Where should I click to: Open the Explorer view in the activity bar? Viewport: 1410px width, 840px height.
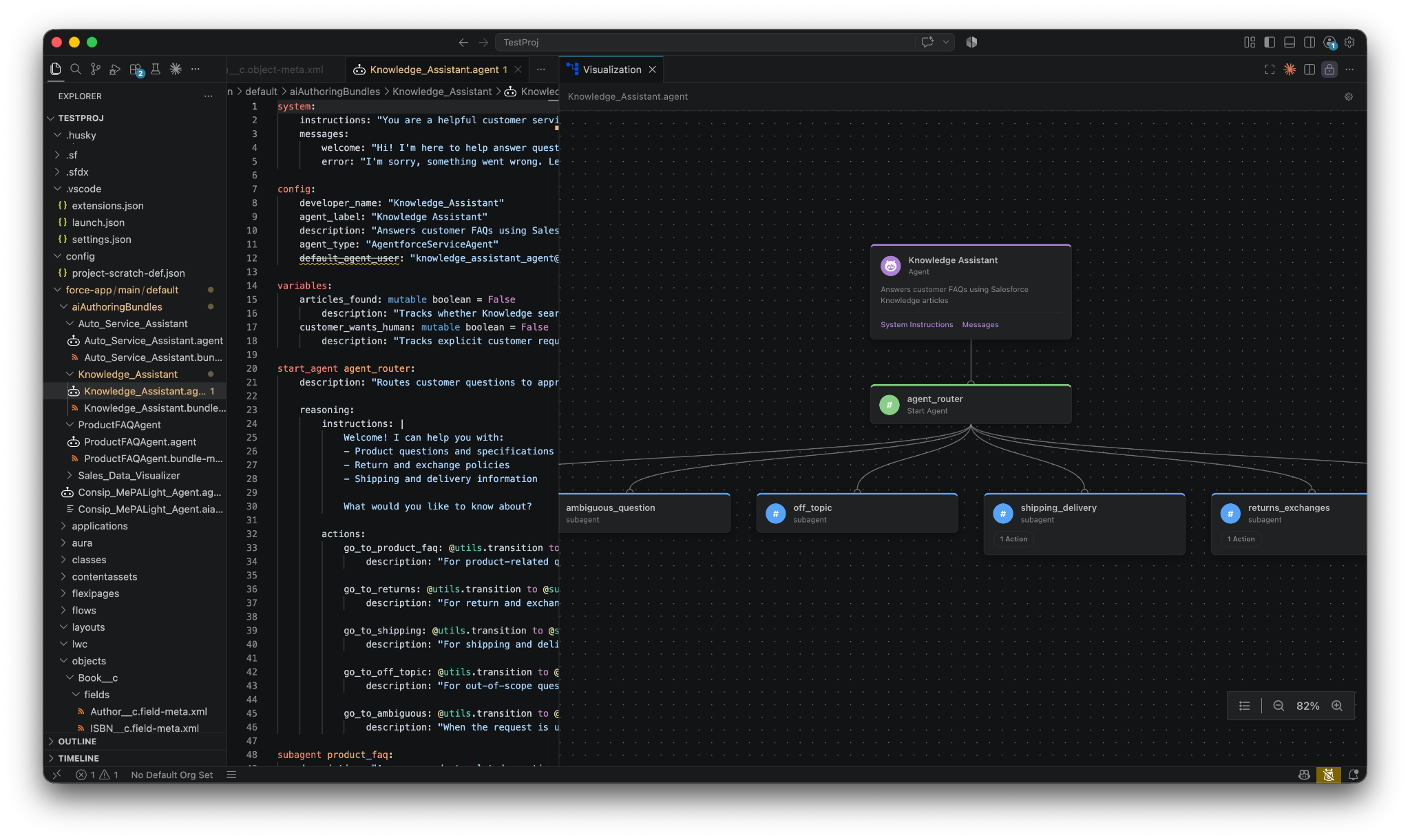[x=56, y=69]
